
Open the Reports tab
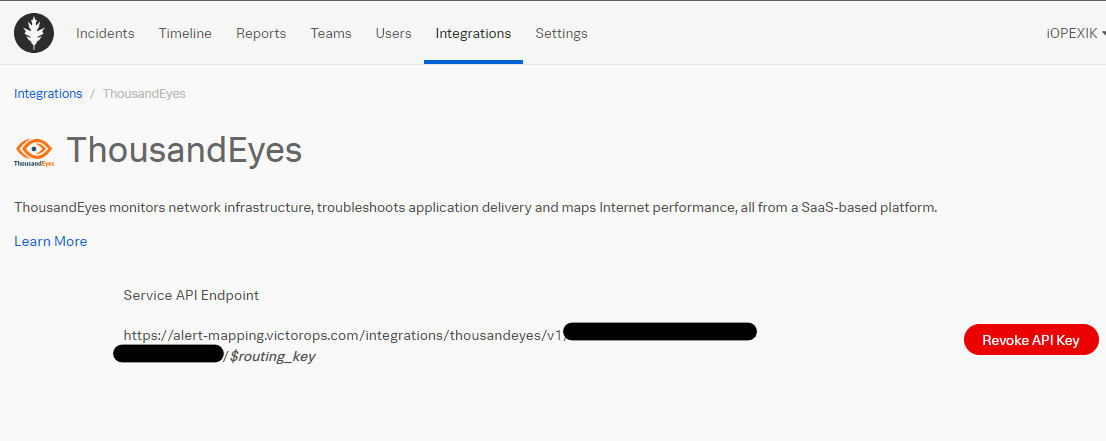[261, 33]
